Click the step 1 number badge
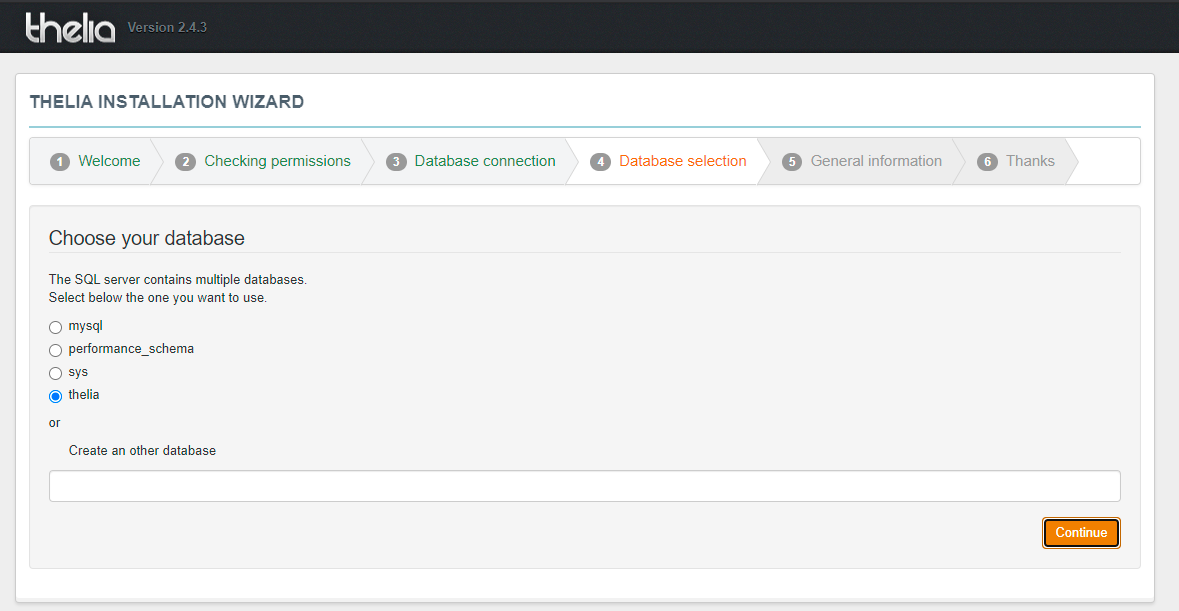 (60, 162)
